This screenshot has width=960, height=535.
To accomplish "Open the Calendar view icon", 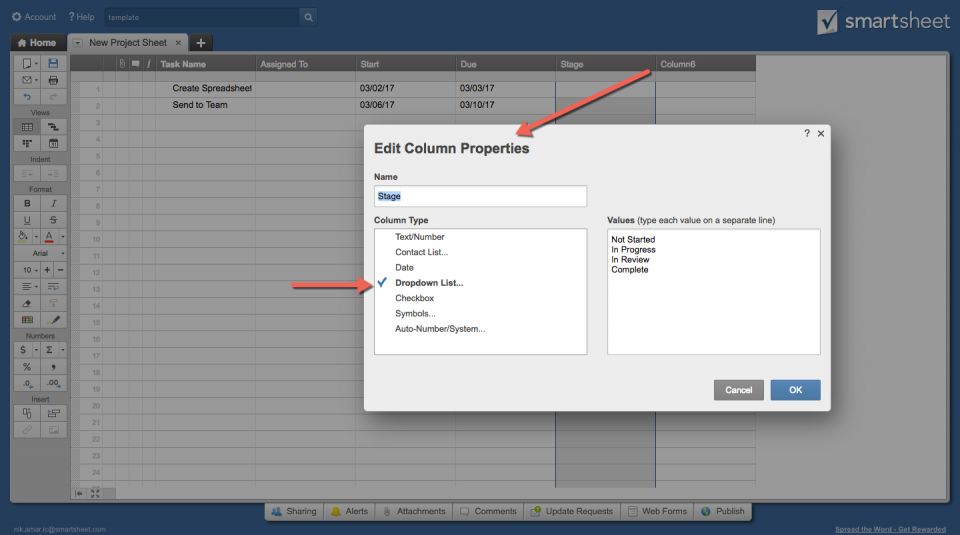I will click(x=53, y=144).
